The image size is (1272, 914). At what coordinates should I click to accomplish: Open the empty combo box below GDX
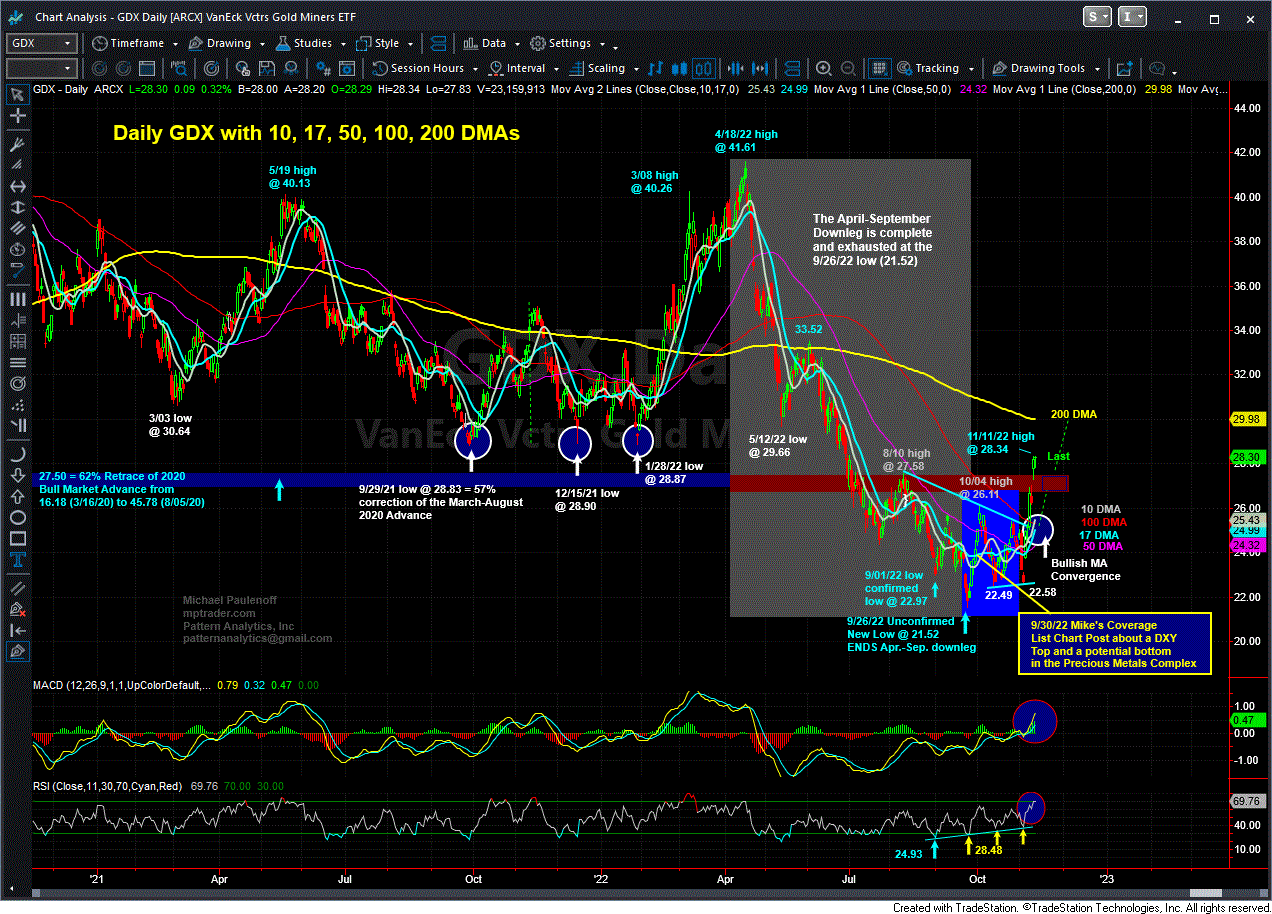41,69
